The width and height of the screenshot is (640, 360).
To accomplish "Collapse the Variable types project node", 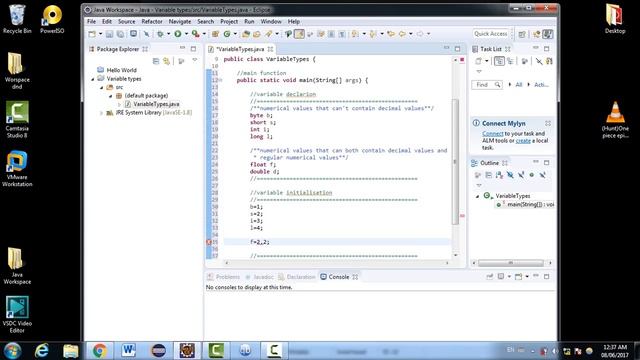I will tap(93, 79).
